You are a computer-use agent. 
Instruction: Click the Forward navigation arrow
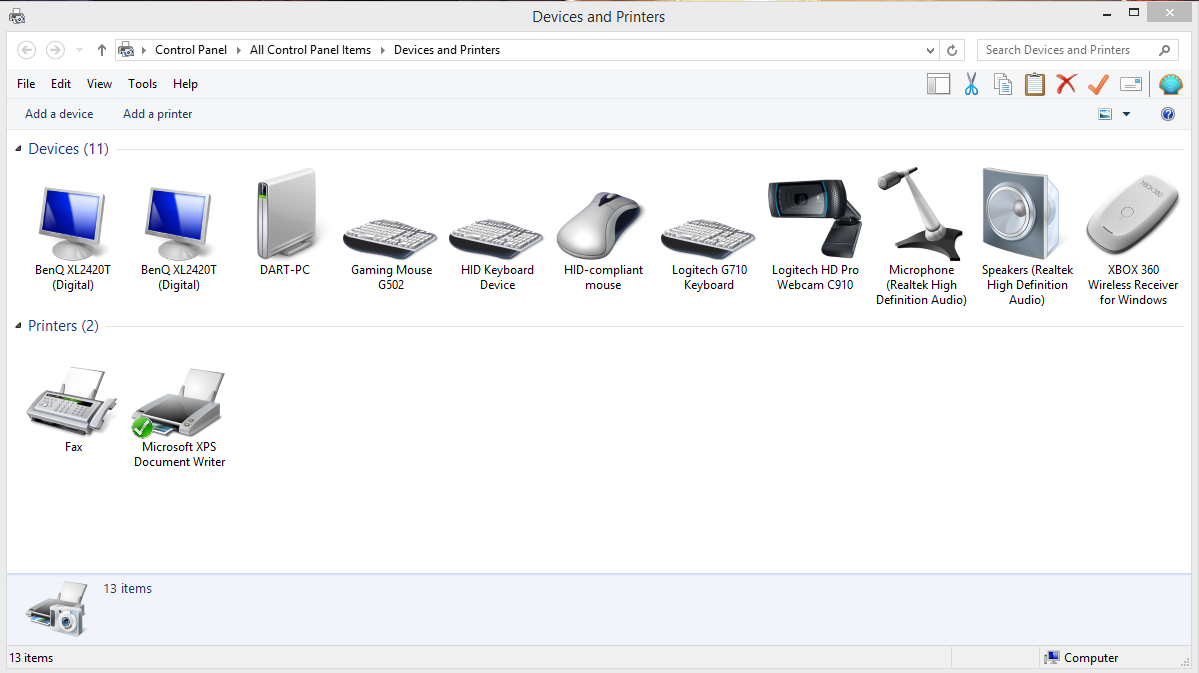pyautogui.click(x=55, y=50)
